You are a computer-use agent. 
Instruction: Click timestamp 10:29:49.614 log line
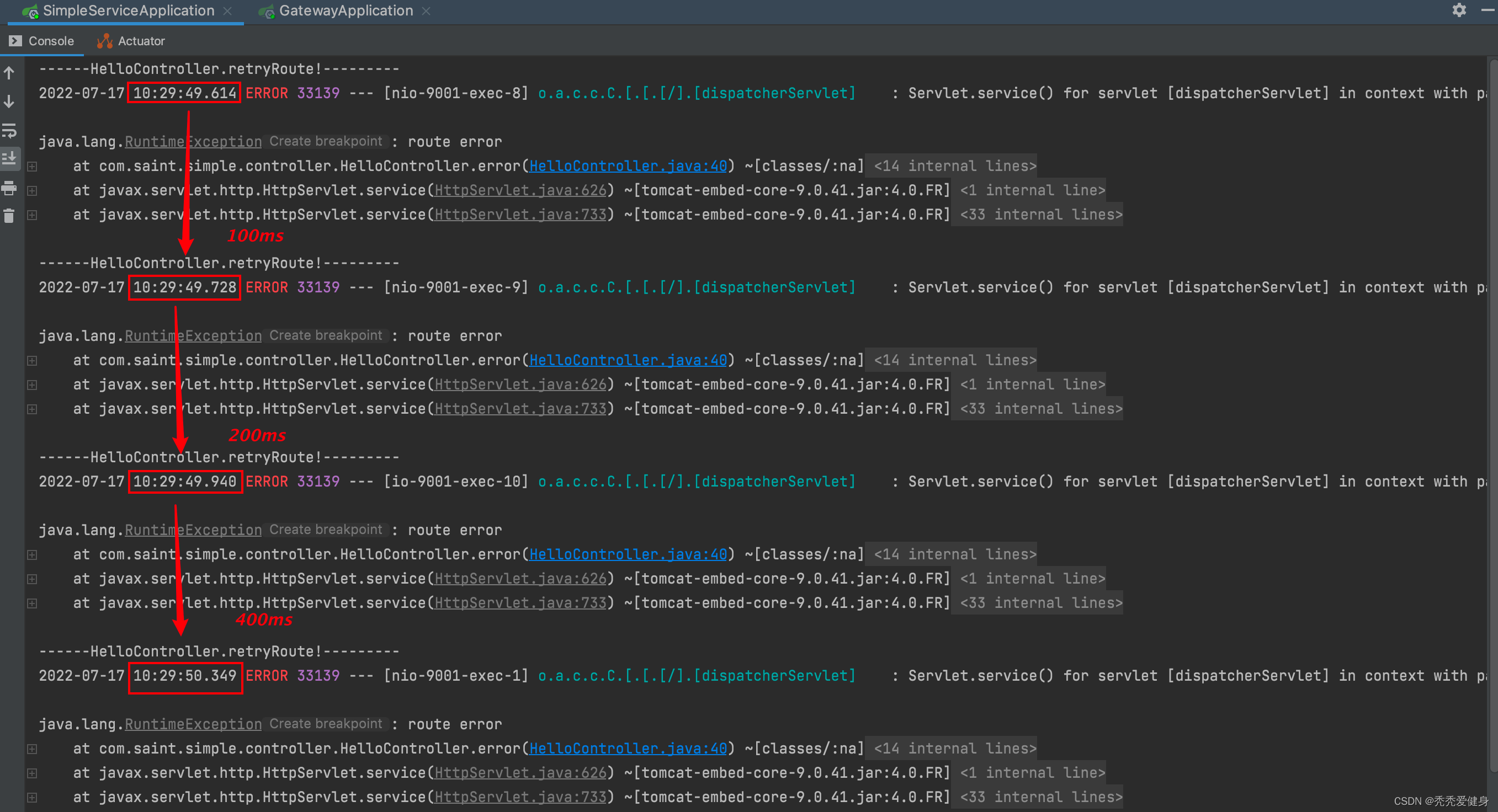pyautogui.click(x=184, y=93)
